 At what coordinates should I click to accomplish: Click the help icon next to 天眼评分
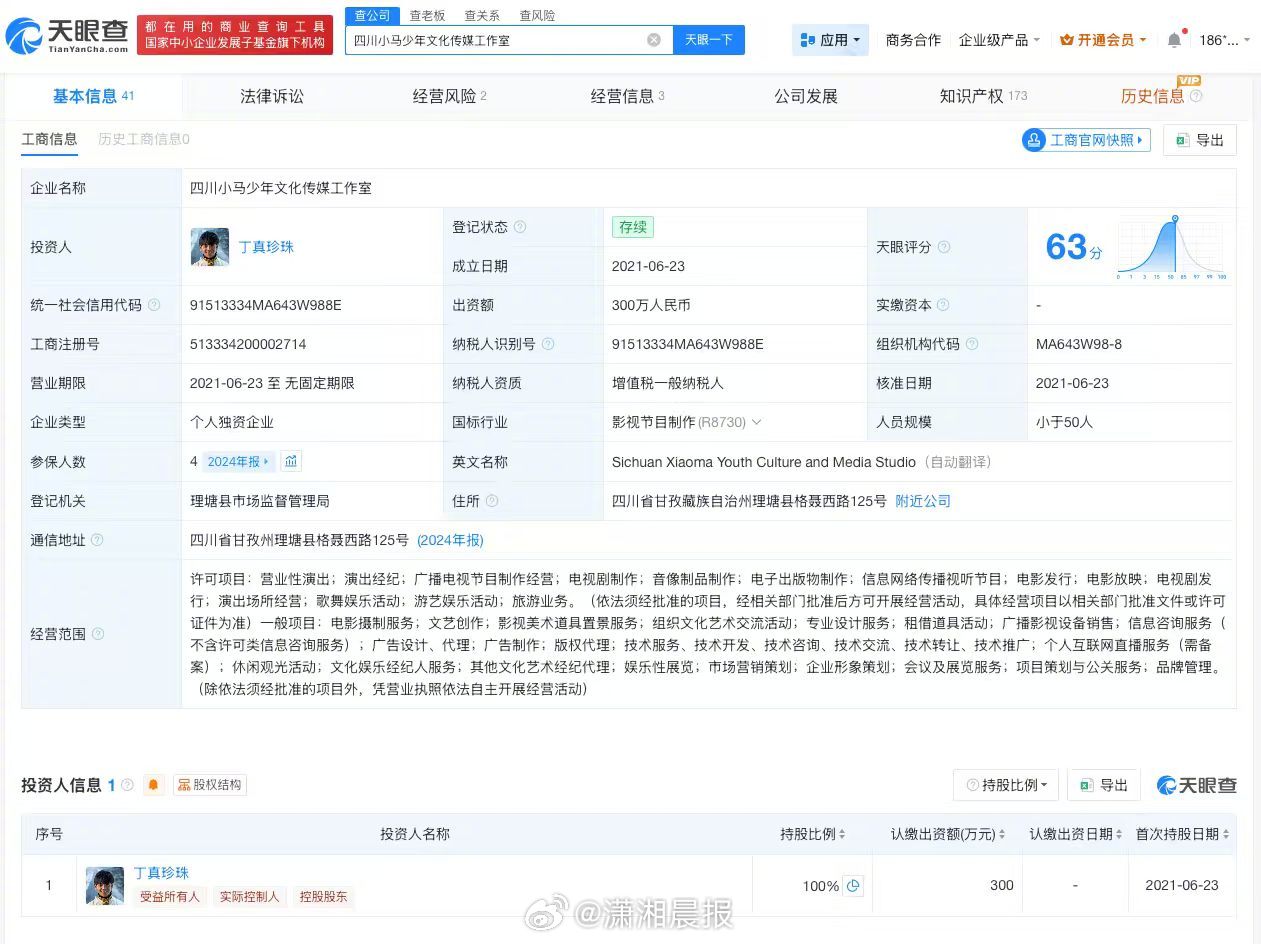point(946,247)
